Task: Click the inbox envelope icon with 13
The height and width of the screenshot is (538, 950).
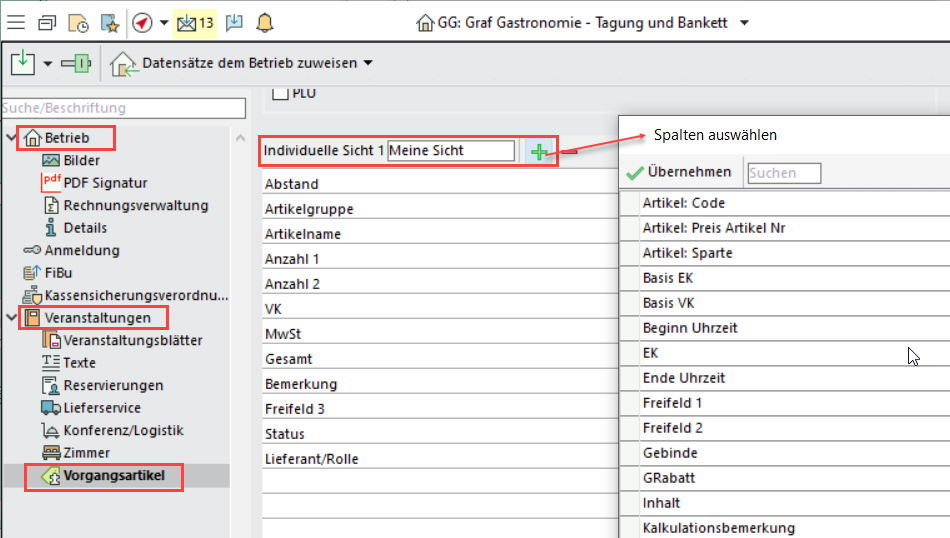Action: coord(193,22)
